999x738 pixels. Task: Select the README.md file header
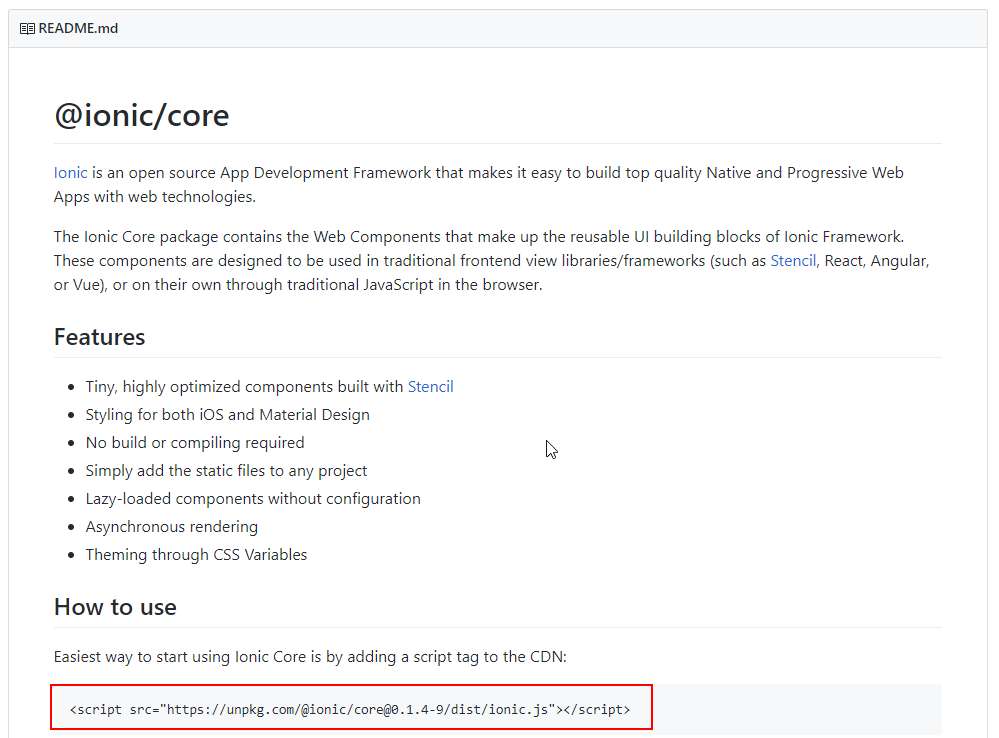[77, 28]
